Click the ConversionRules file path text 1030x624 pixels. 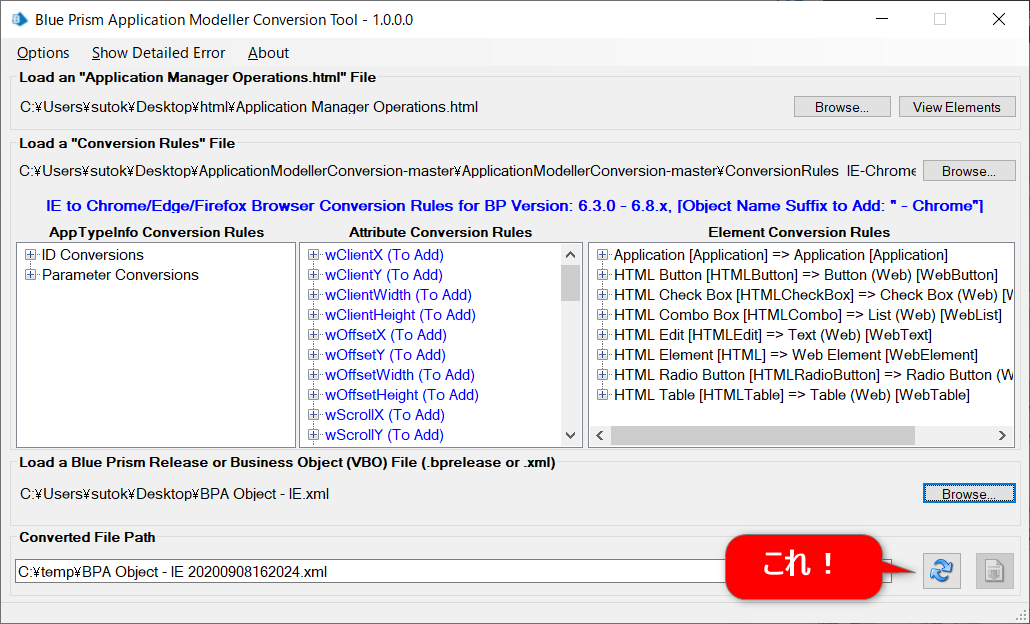point(467,171)
